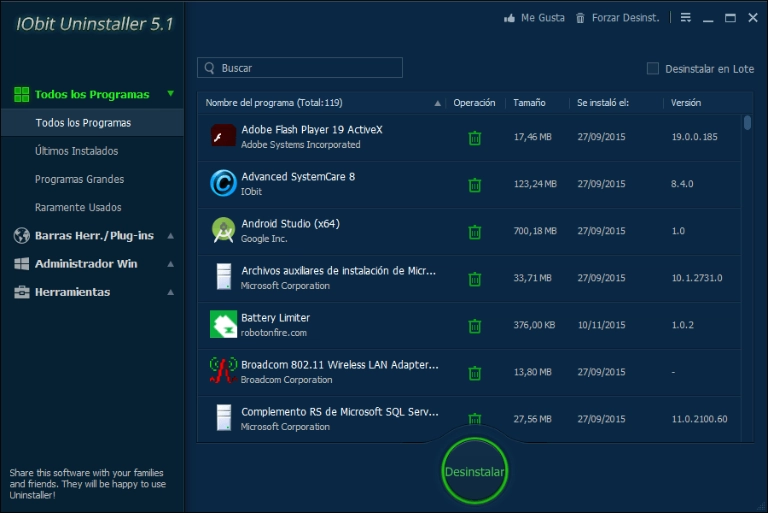Open the Últimos Instalados list

(x=76, y=151)
